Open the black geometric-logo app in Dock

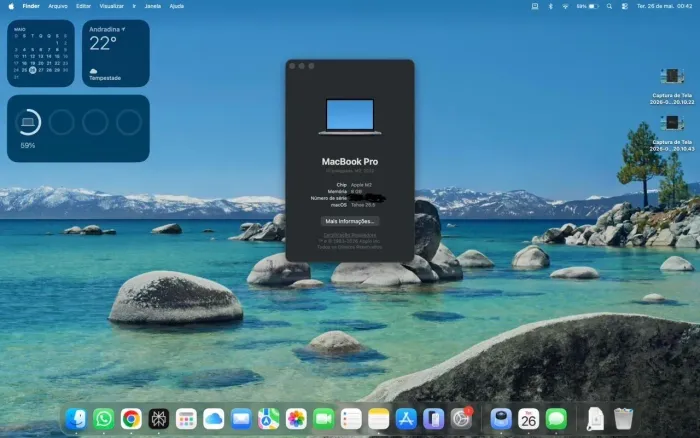click(x=158, y=419)
